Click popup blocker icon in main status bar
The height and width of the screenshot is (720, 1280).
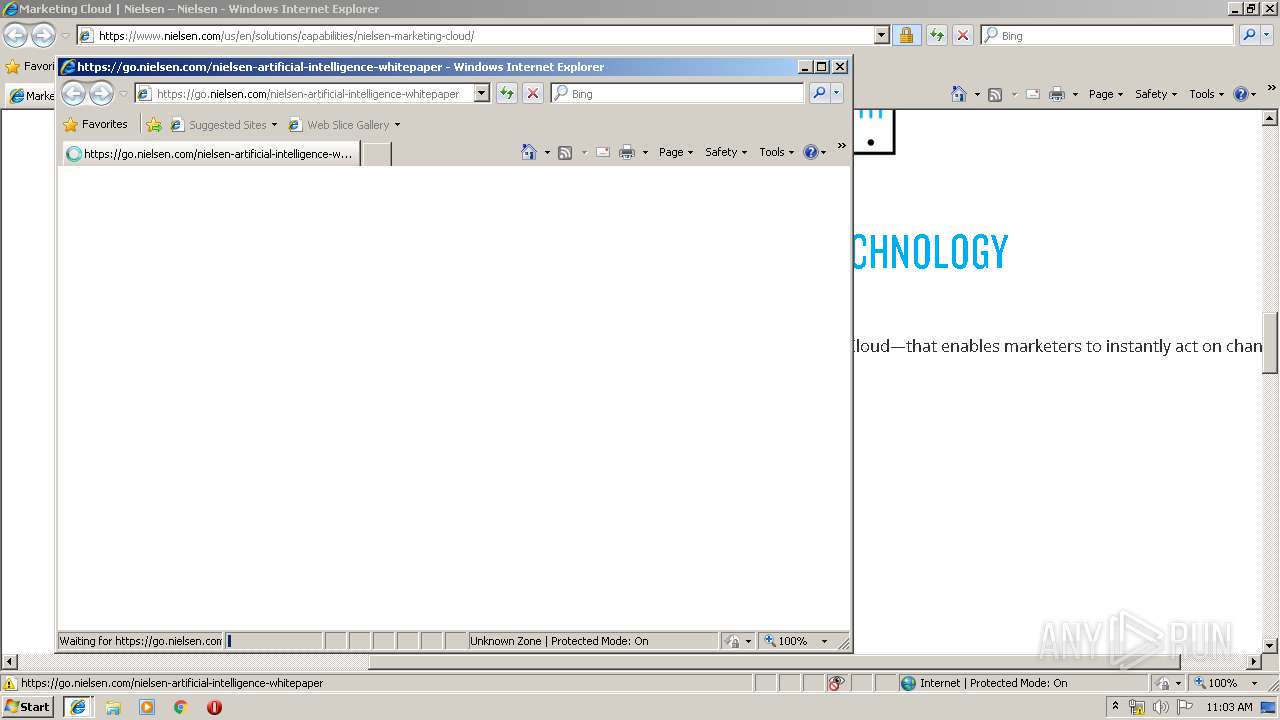[x=836, y=683]
